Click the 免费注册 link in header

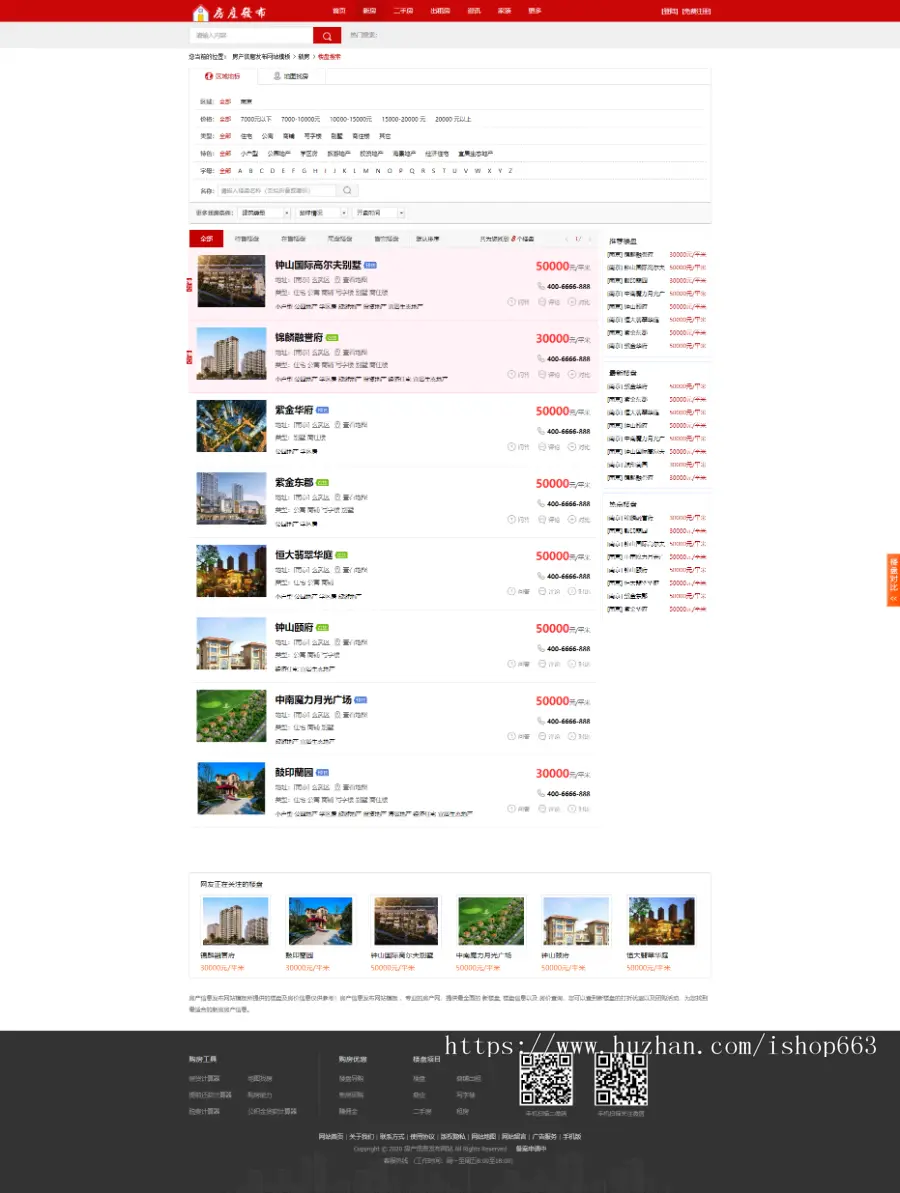pos(696,11)
